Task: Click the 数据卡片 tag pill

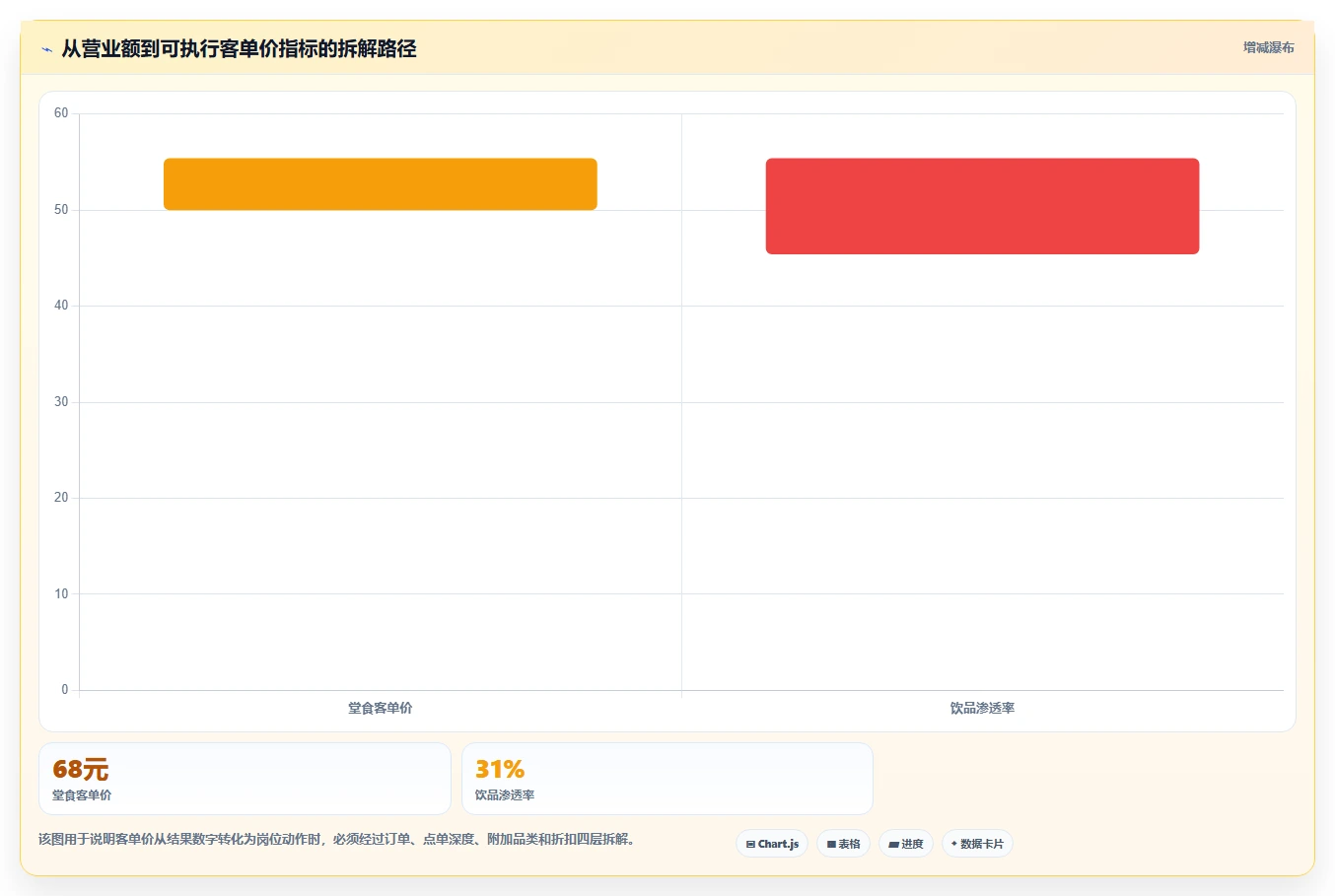Action: [x=977, y=844]
